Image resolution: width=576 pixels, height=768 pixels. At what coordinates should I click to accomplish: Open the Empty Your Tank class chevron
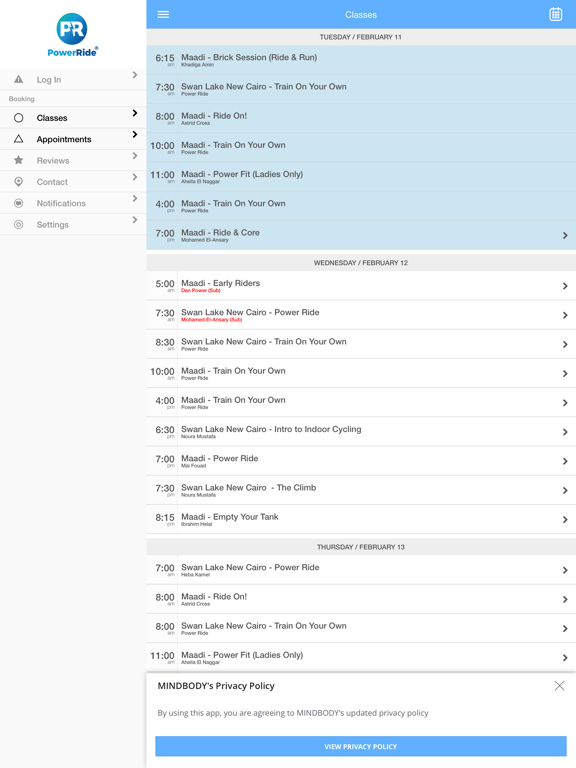tap(565, 520)
